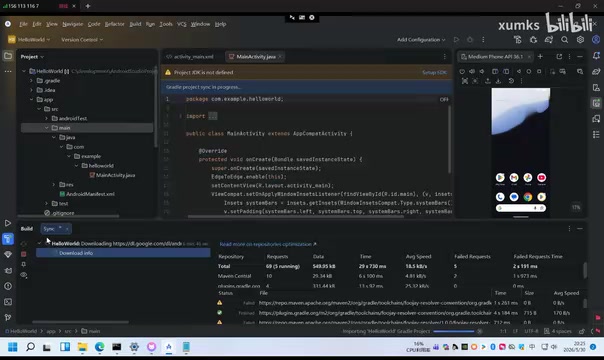Screen dimensions: 604x360
Task: Open the Windows Start button
Action: (12, 347)
